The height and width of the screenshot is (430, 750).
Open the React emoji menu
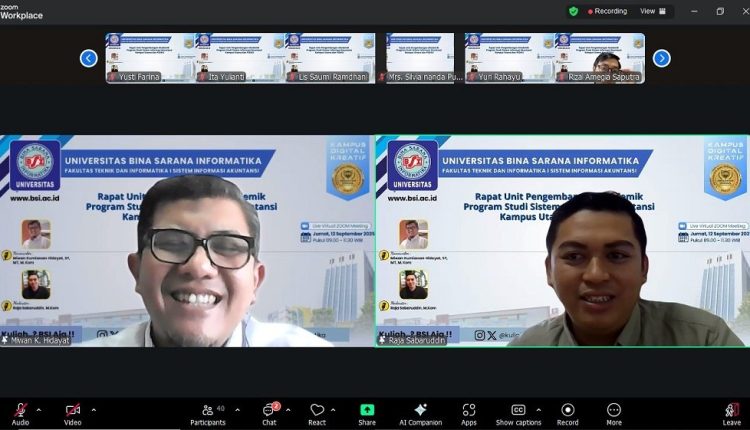pyautogui.click(x=317, y=414)
